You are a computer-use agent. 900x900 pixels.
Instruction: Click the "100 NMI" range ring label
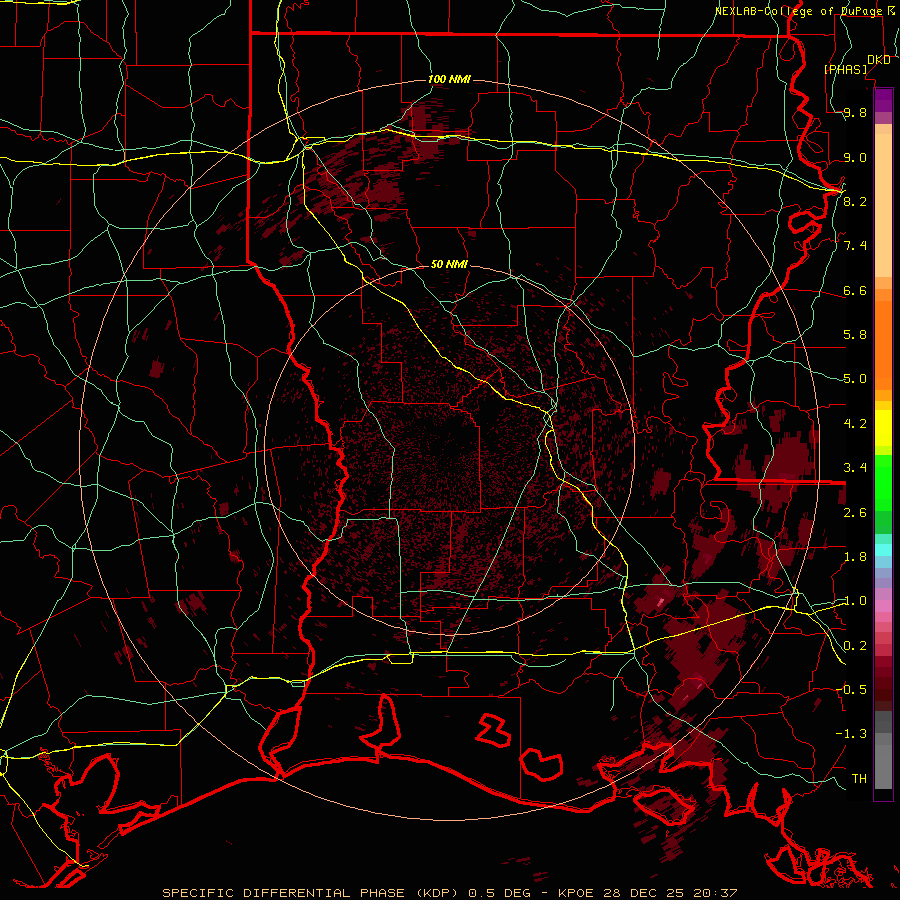pos(449,79)
